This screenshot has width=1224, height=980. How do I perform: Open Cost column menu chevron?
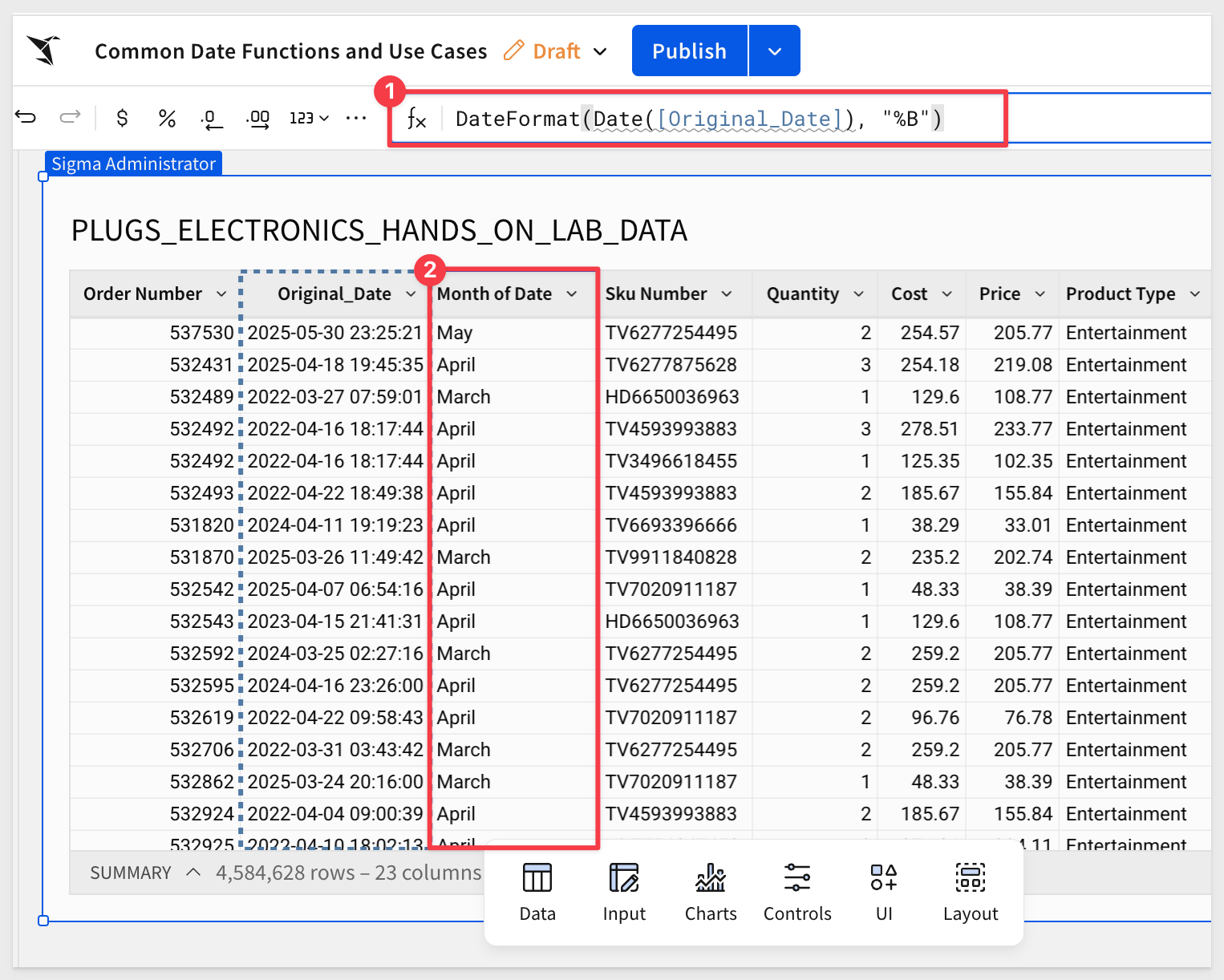(x=947, y=294)
